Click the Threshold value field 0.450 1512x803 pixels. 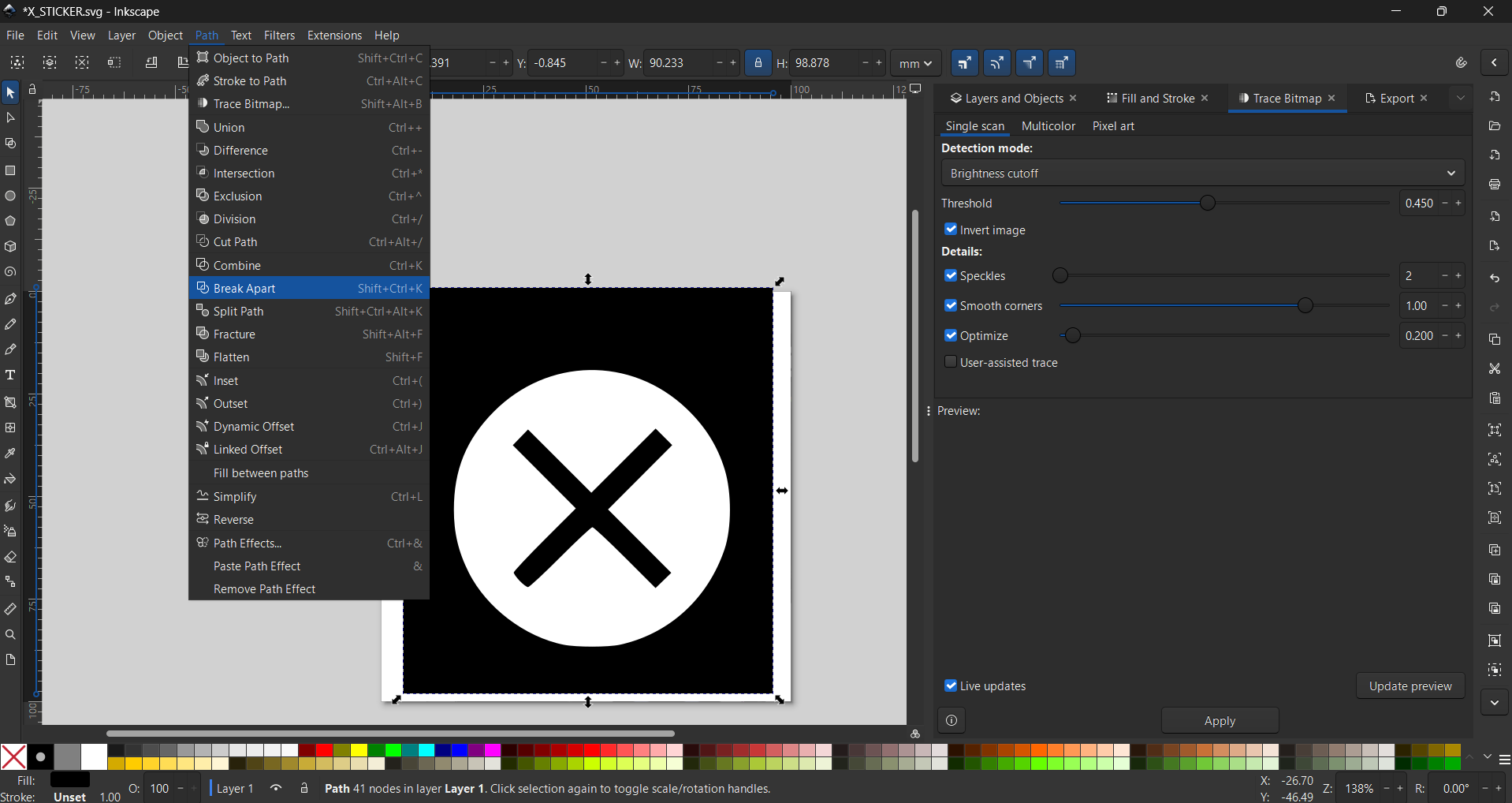[x=1420, y=203]
